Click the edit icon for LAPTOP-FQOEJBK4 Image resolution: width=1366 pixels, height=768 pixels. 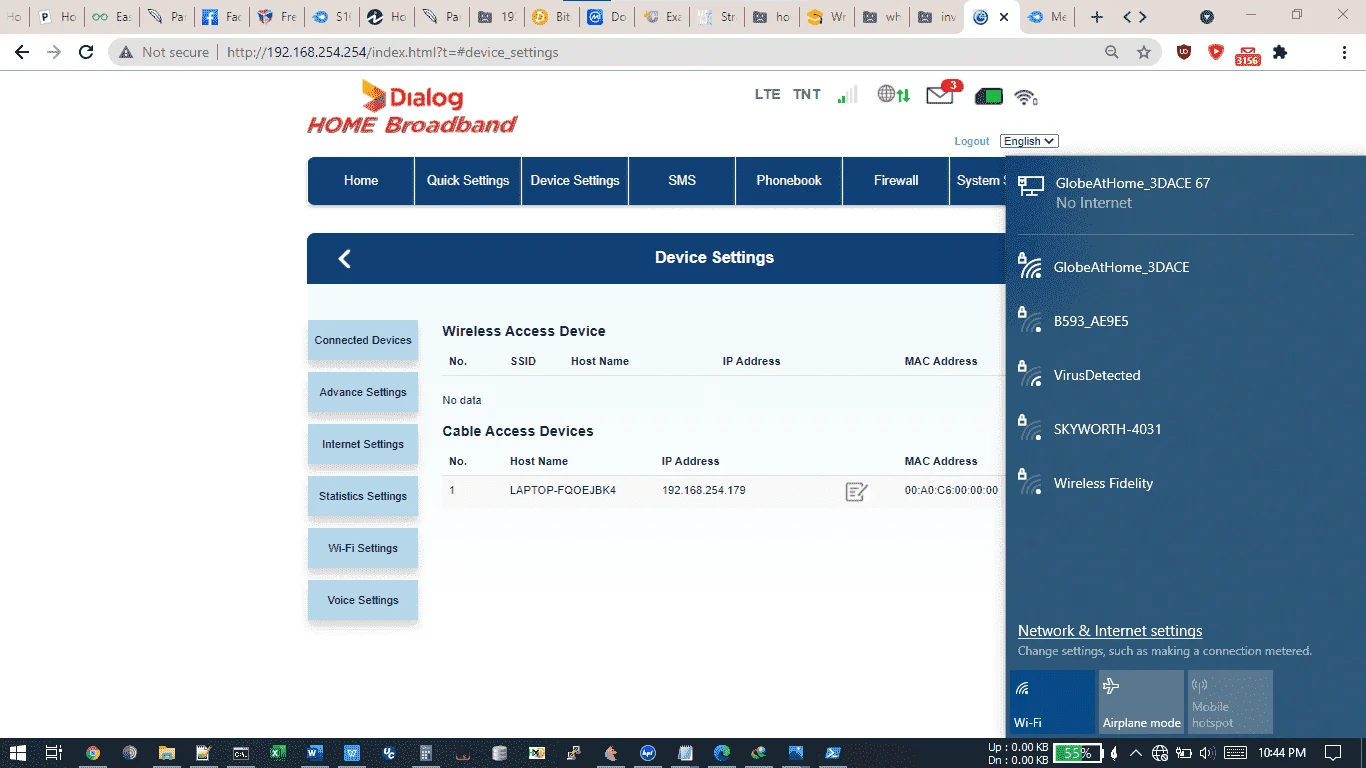pos(856,491)
